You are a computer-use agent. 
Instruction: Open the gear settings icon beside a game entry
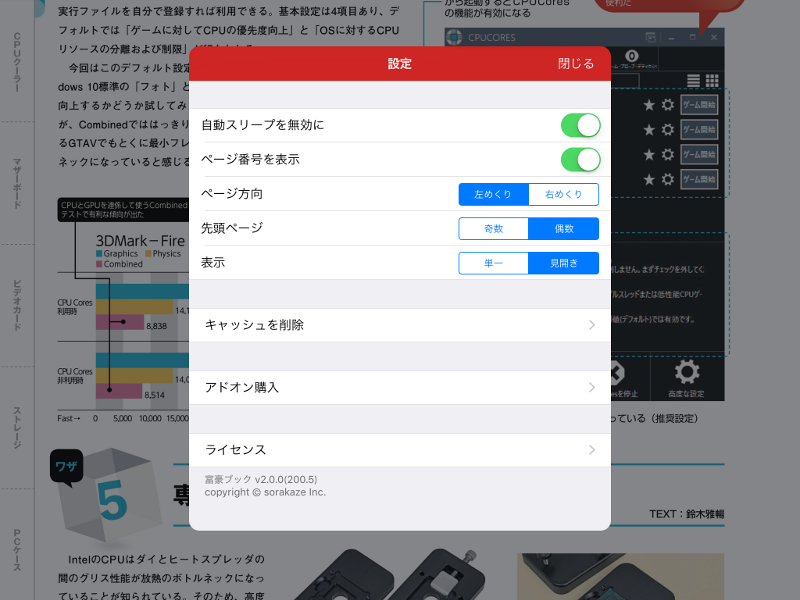pos(667,105)
